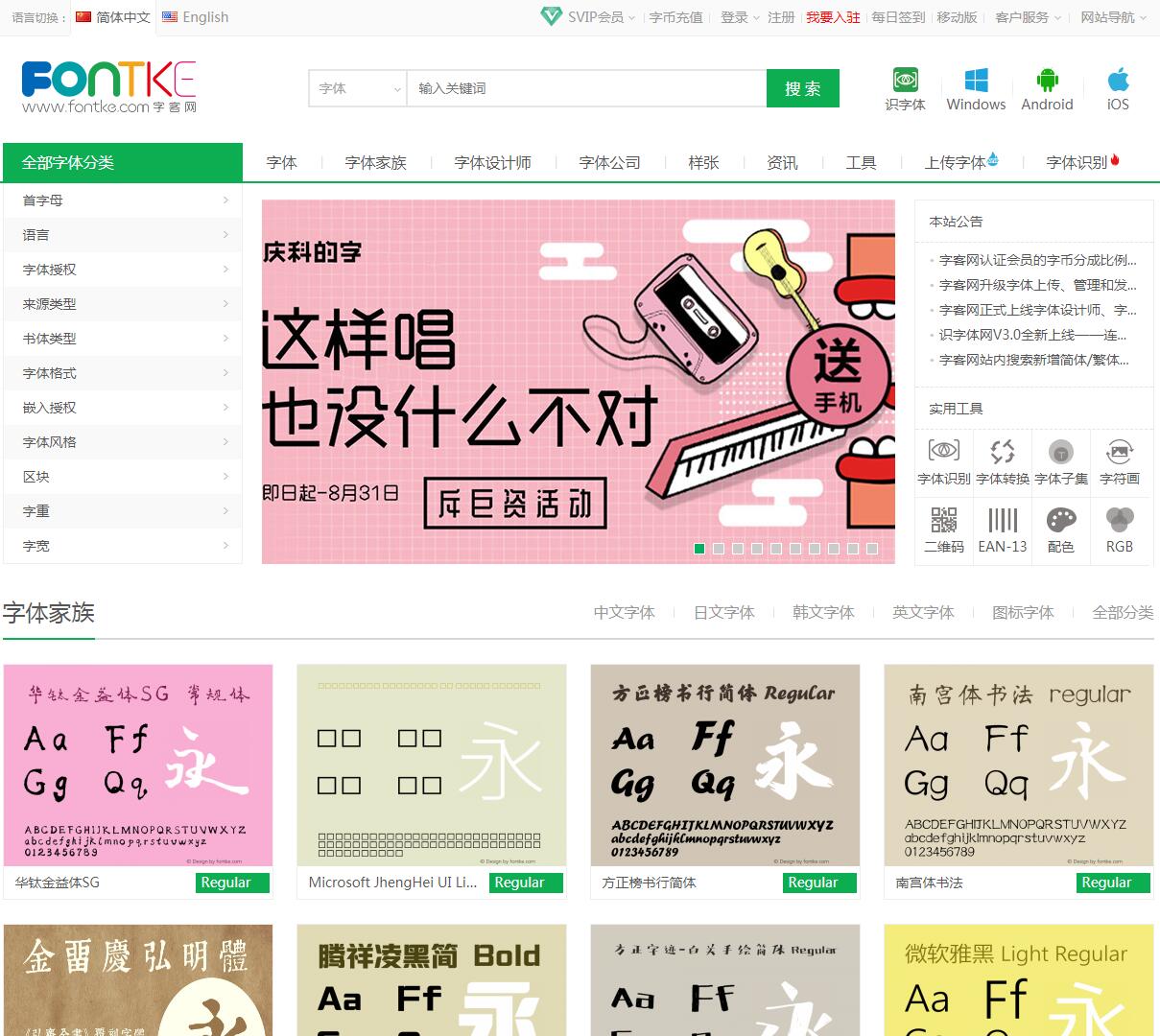This screenshot has height=1036, width=1160.
Task: Select the last banner slide indicator
Action: (872, 549)
